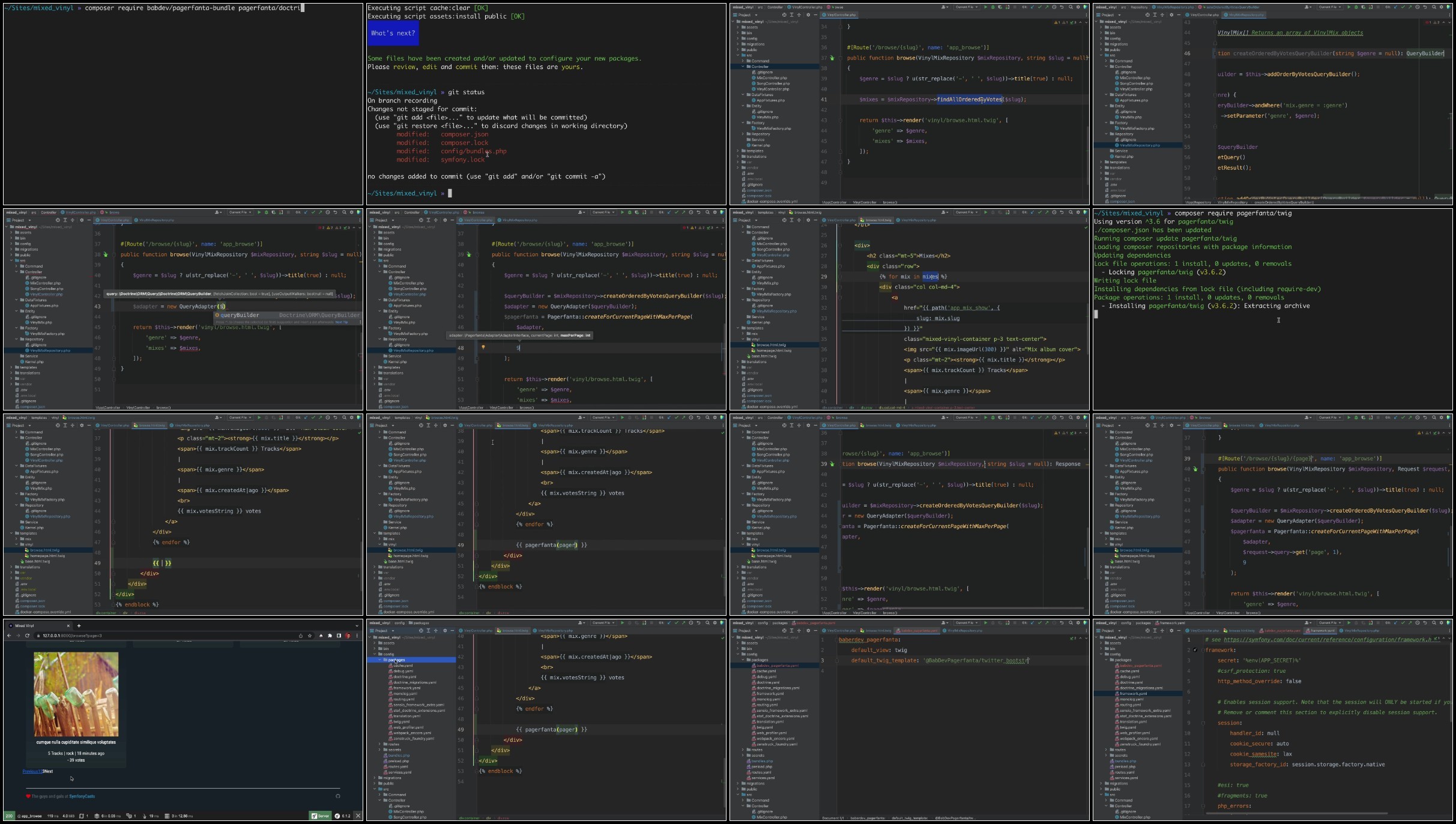Open a new browser tab with the plus icon
The image size is (1456, 824).
(x=79, y=626)
